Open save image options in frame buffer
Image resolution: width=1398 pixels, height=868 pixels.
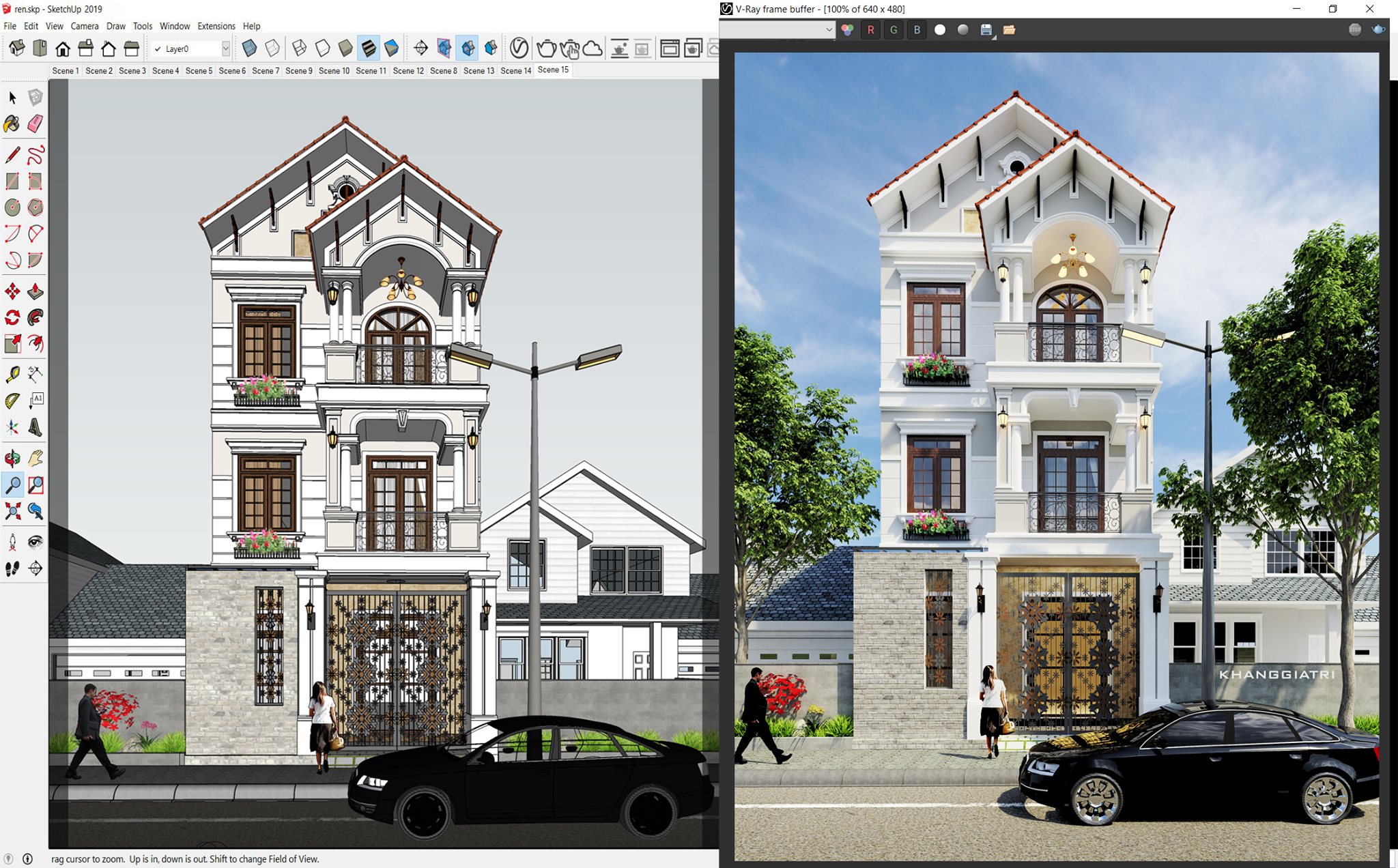tap(986, 30)
